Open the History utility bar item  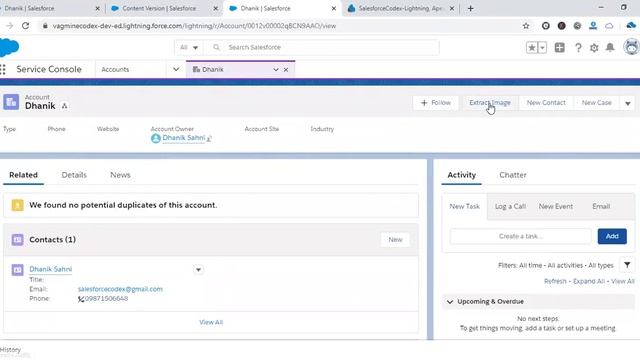pos(10,350)
